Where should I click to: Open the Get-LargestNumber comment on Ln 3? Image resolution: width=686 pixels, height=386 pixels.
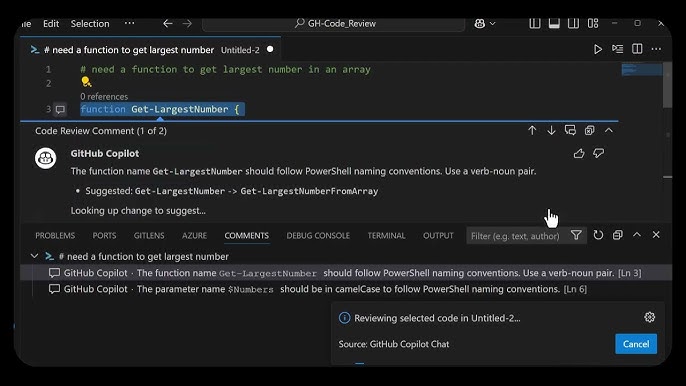point(346,273)
